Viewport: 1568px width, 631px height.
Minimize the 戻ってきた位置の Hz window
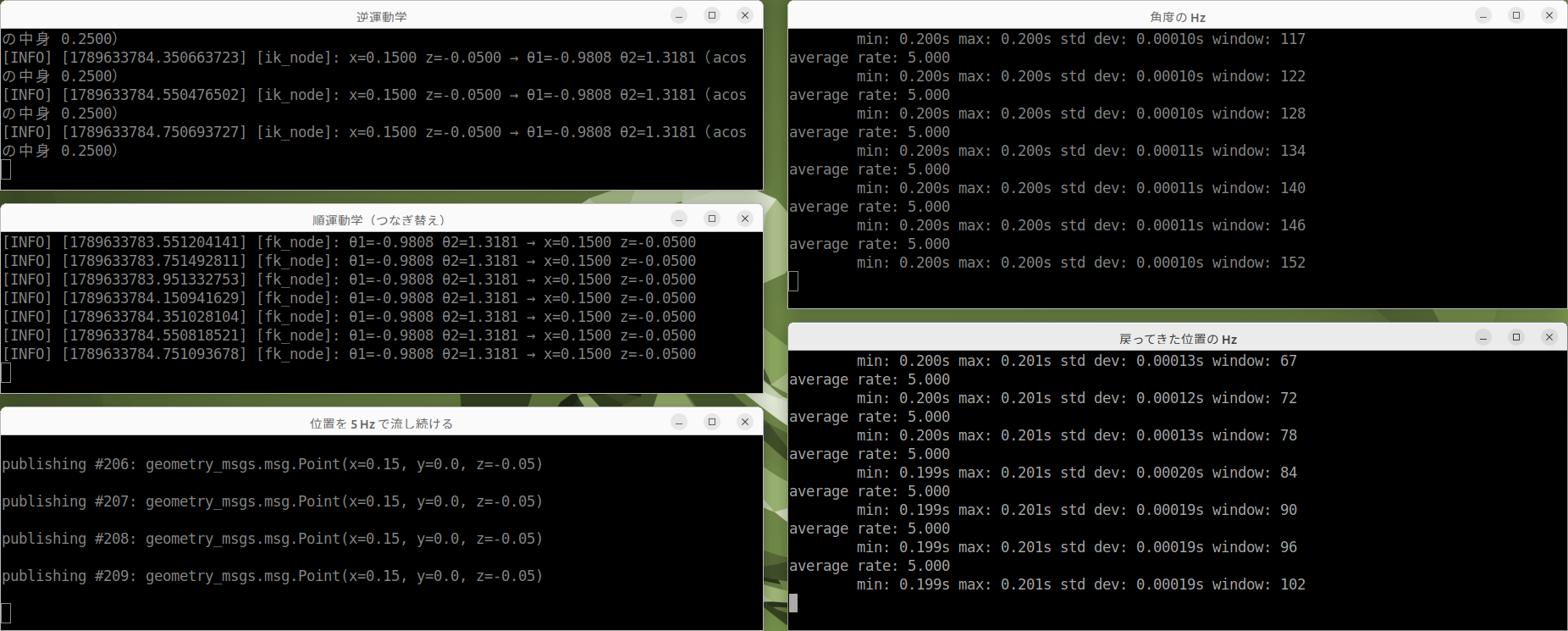[1483, 337]
